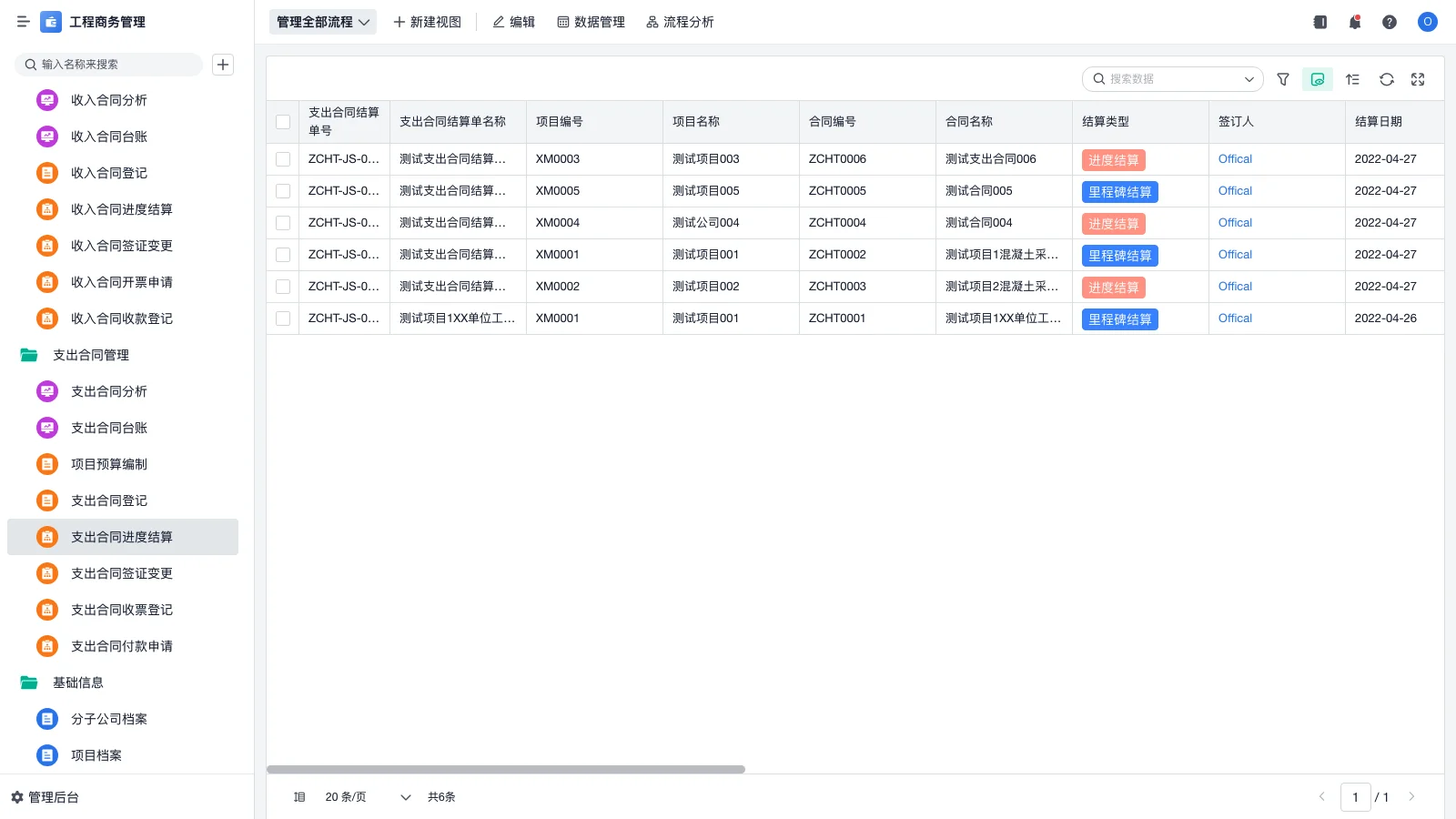Open the search data dropdown arrow
1456x819 pixels.
point(1248,79)
